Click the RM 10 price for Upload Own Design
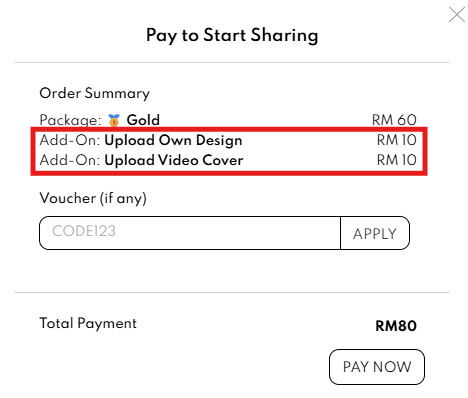468x398 pixels. point(397,140)
